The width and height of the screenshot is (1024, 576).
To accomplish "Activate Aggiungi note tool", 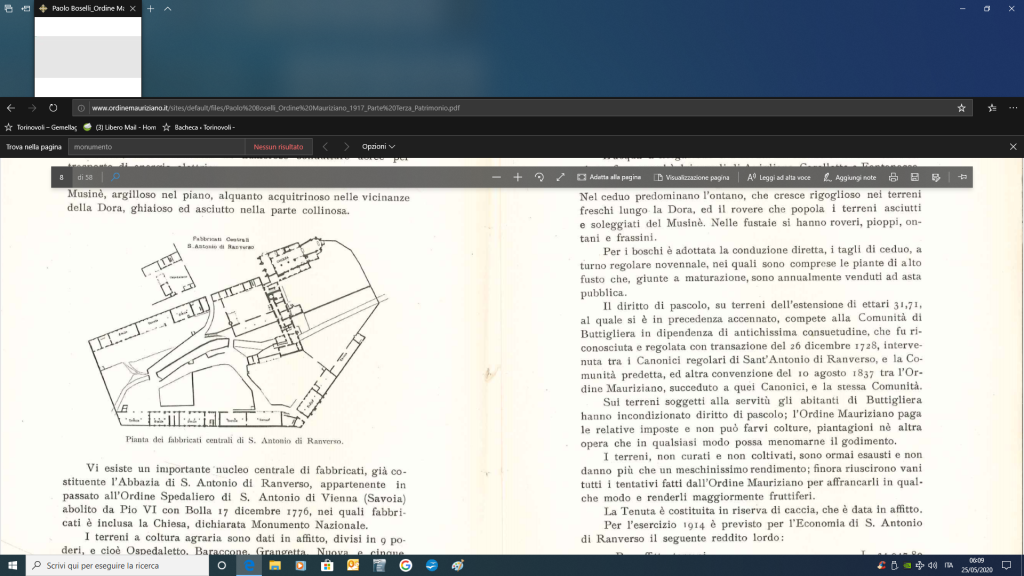I will coord(850,177).
